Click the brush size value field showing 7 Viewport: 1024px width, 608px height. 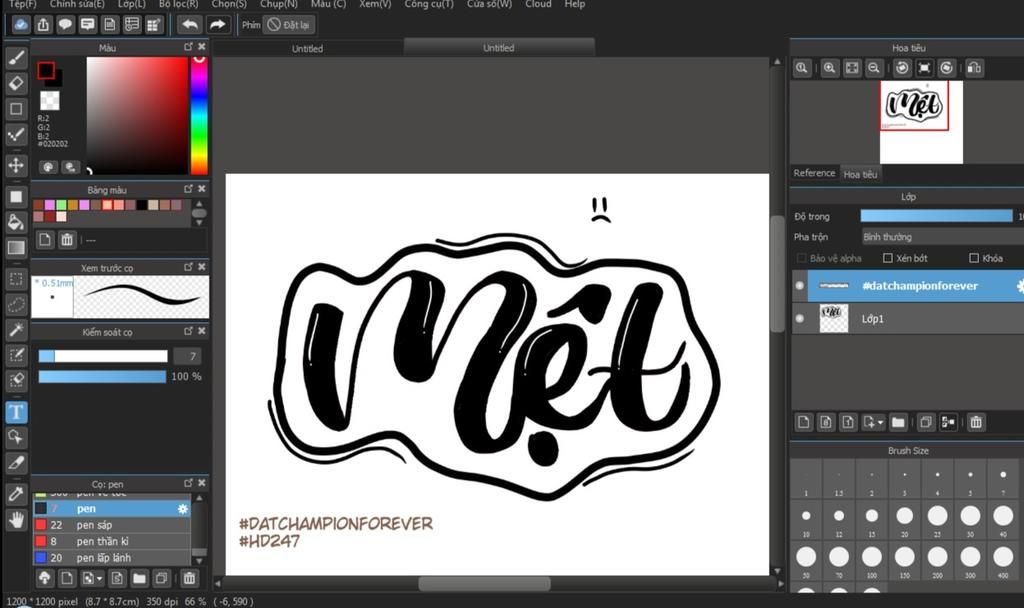[x=189, y=356]
